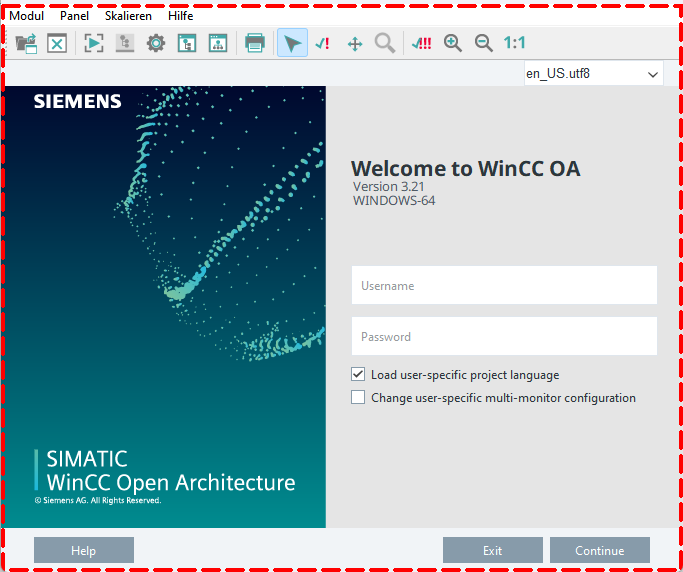Enable Change user-specific multi-monitor configuration checkbox
Screen dimensions: 683x572
pos(359,397)
